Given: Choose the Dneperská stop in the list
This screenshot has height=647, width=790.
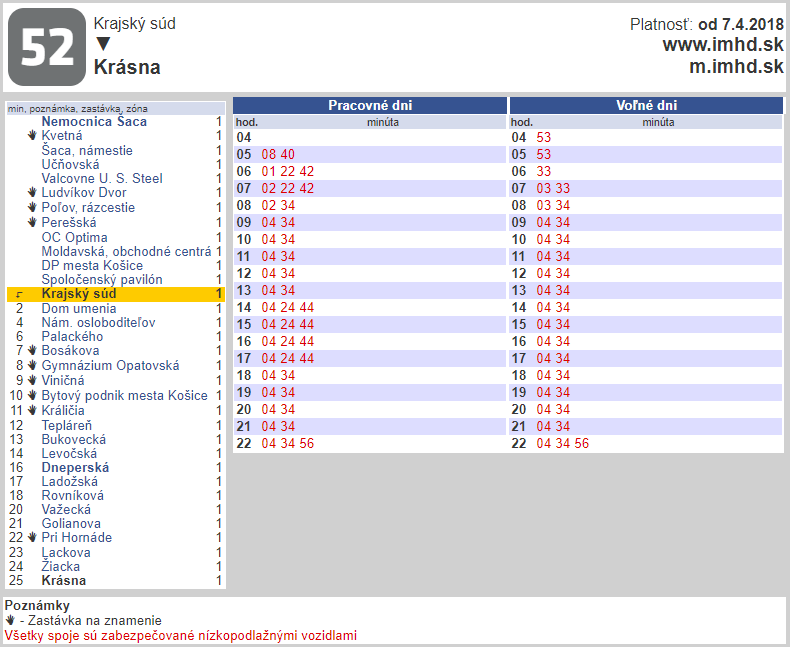Looking at the screenshot, I should [76, 467].
